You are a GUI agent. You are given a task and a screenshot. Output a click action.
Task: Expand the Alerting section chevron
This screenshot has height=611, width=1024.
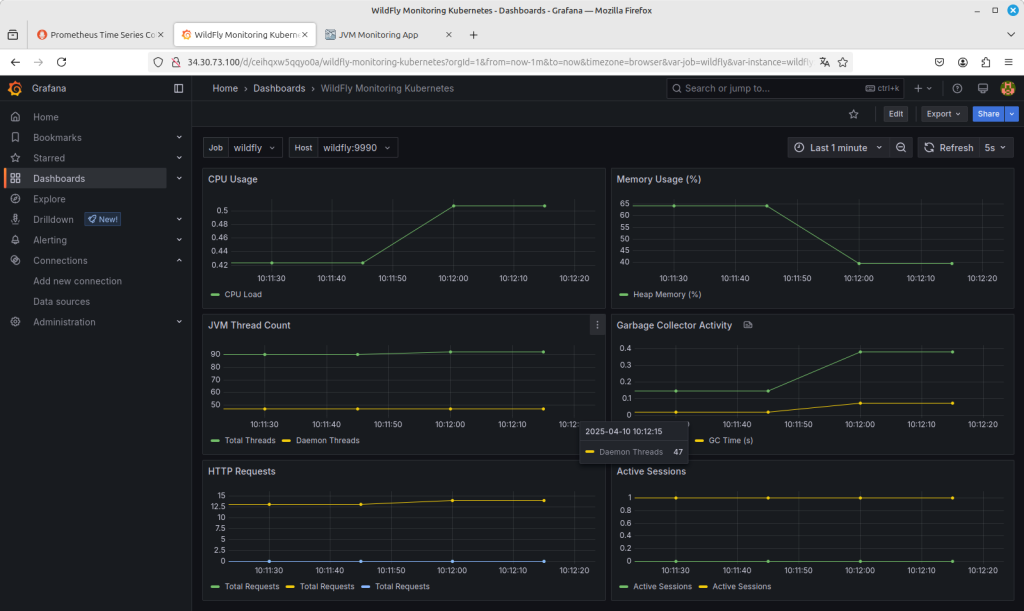tap(179, 240)
